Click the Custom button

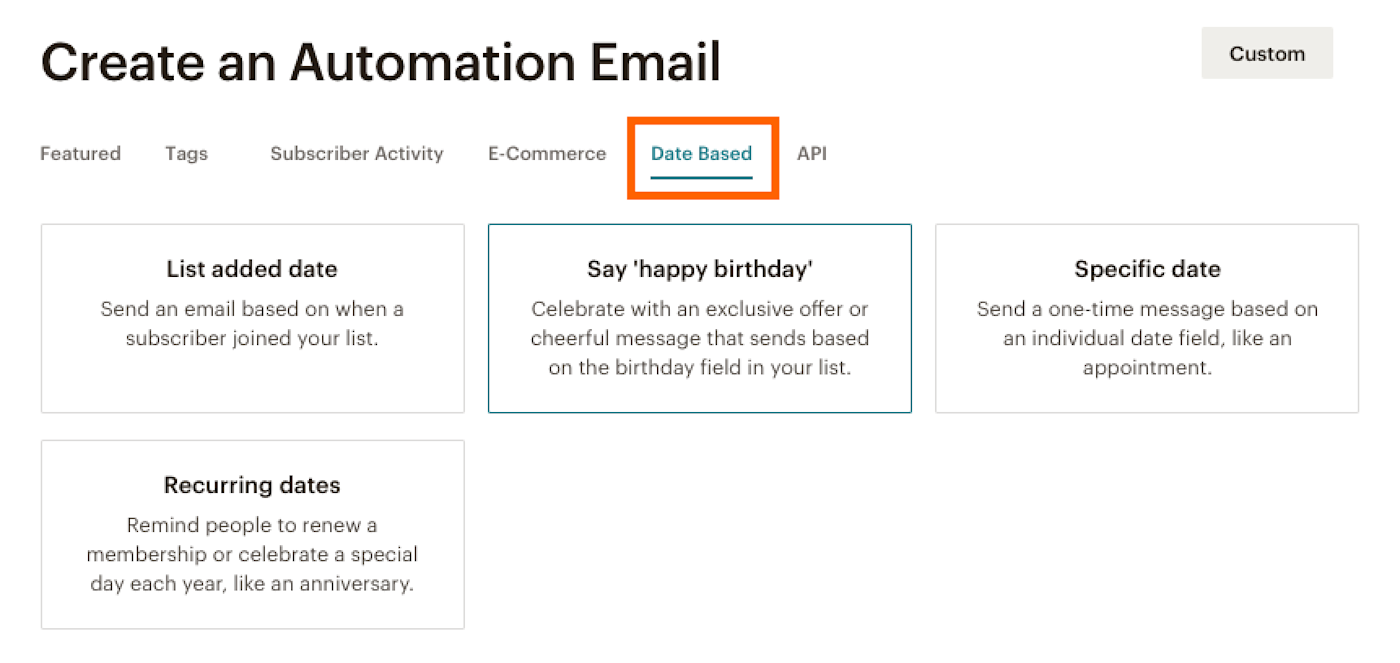point(1266,53)
